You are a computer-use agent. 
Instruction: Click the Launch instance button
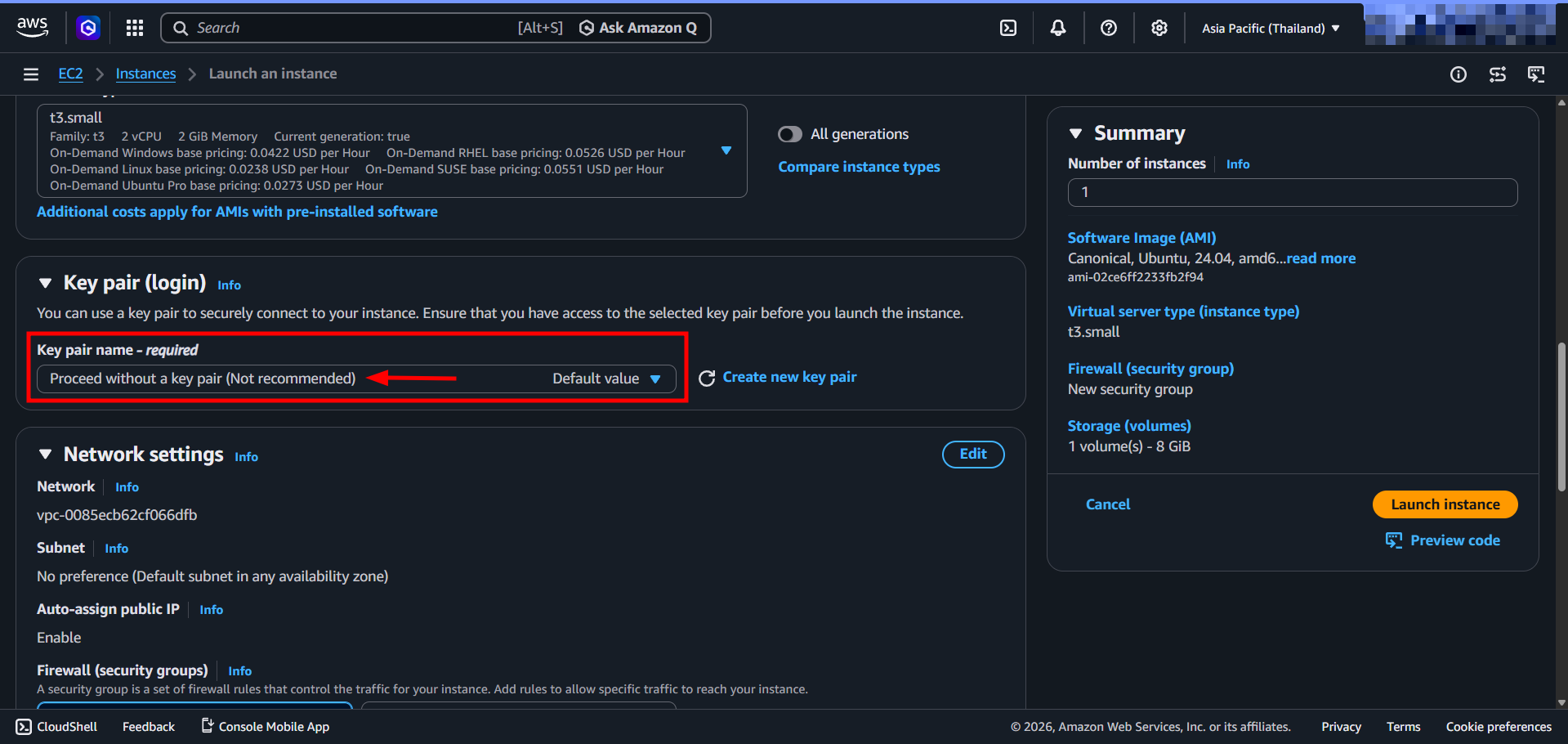pos(1445,504)
